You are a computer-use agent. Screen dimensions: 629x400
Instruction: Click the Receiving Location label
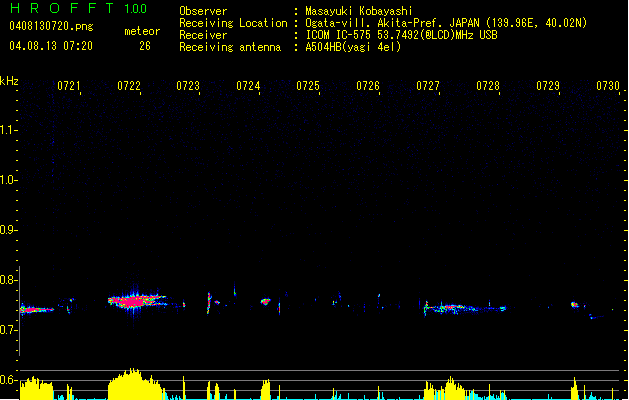pyautogui.click(x=233, y=23)
